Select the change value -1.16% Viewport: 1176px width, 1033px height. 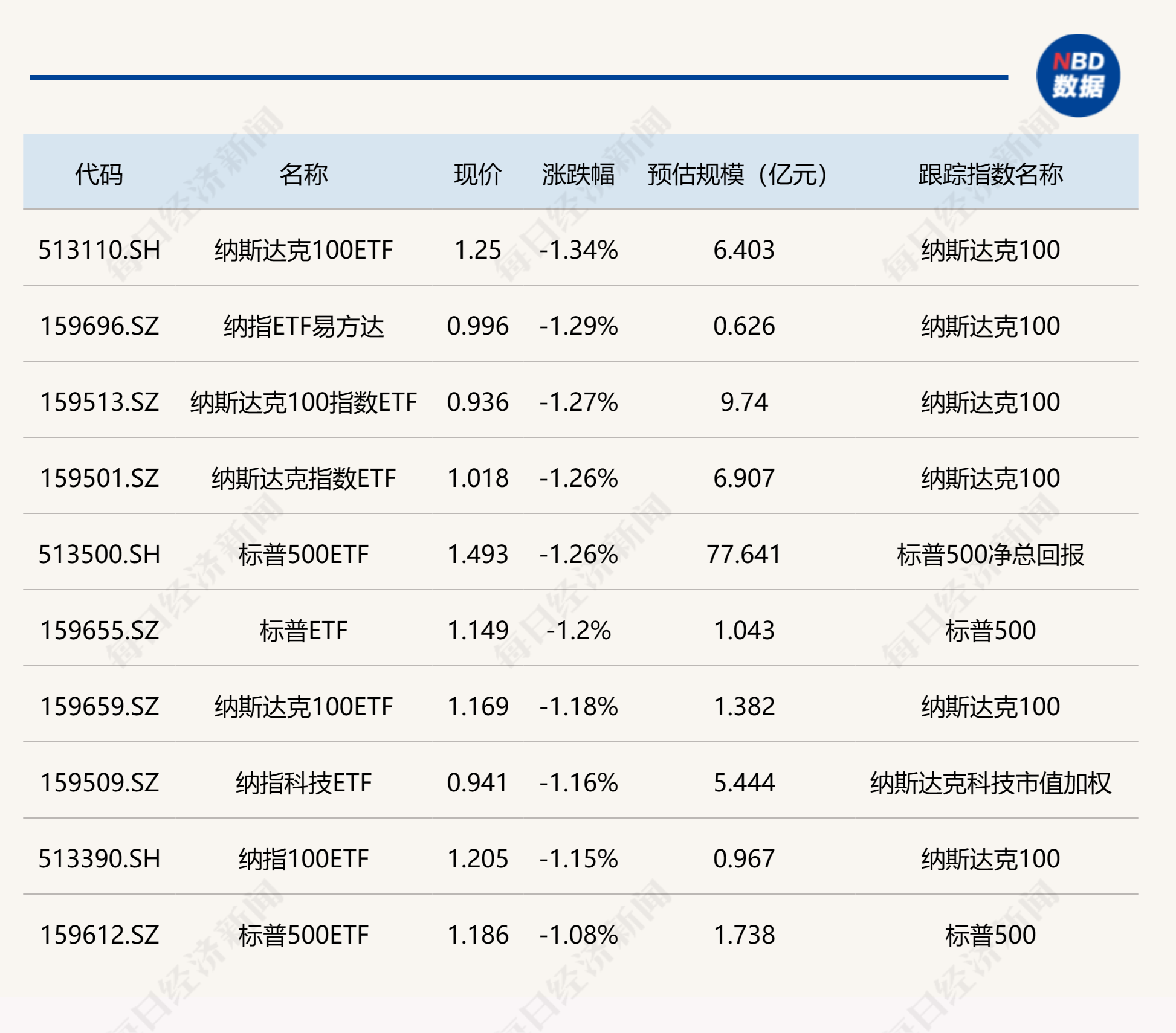click(x=578, y=783)
